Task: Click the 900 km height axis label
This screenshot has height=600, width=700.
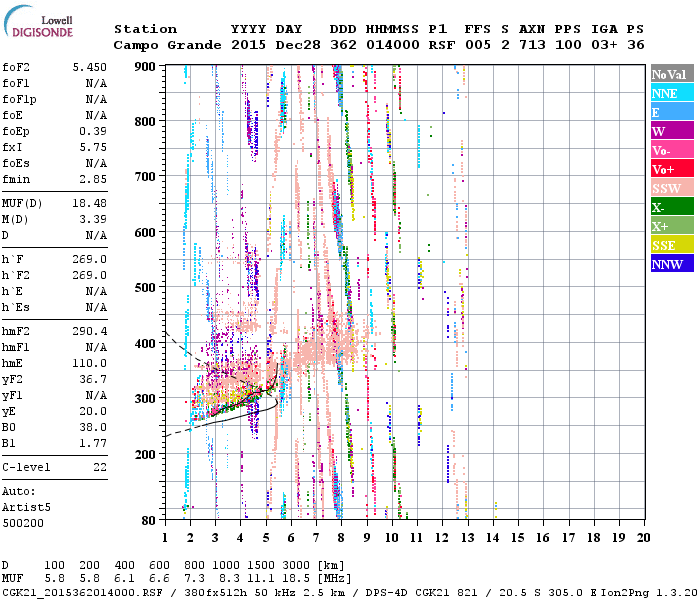Action: pos(145,67)
